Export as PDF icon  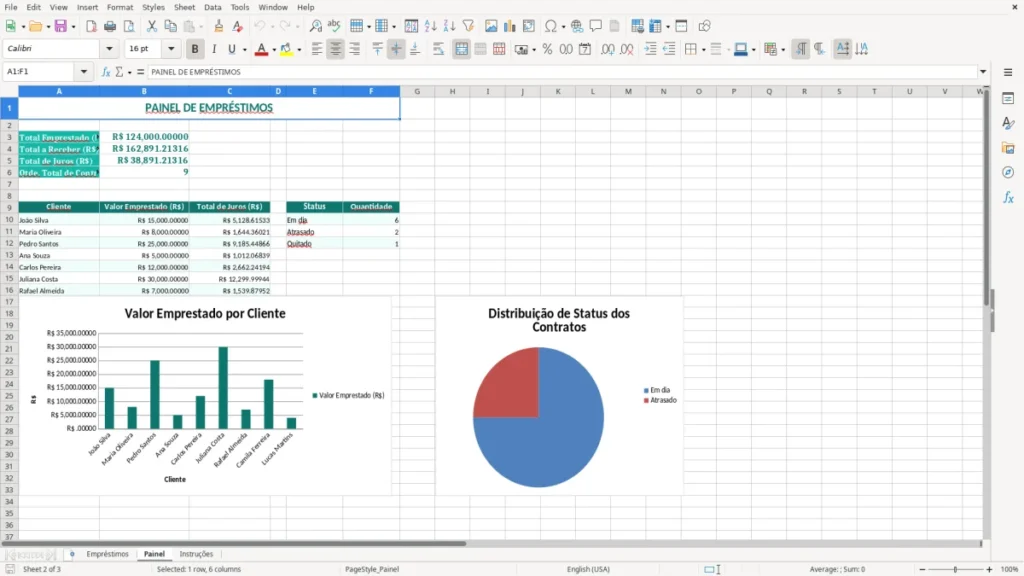(91, 26)
